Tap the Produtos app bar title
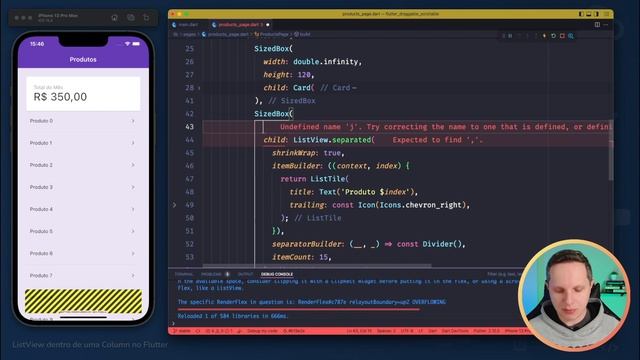The height and width of the screenshot is (360, 640). (83, 60)
